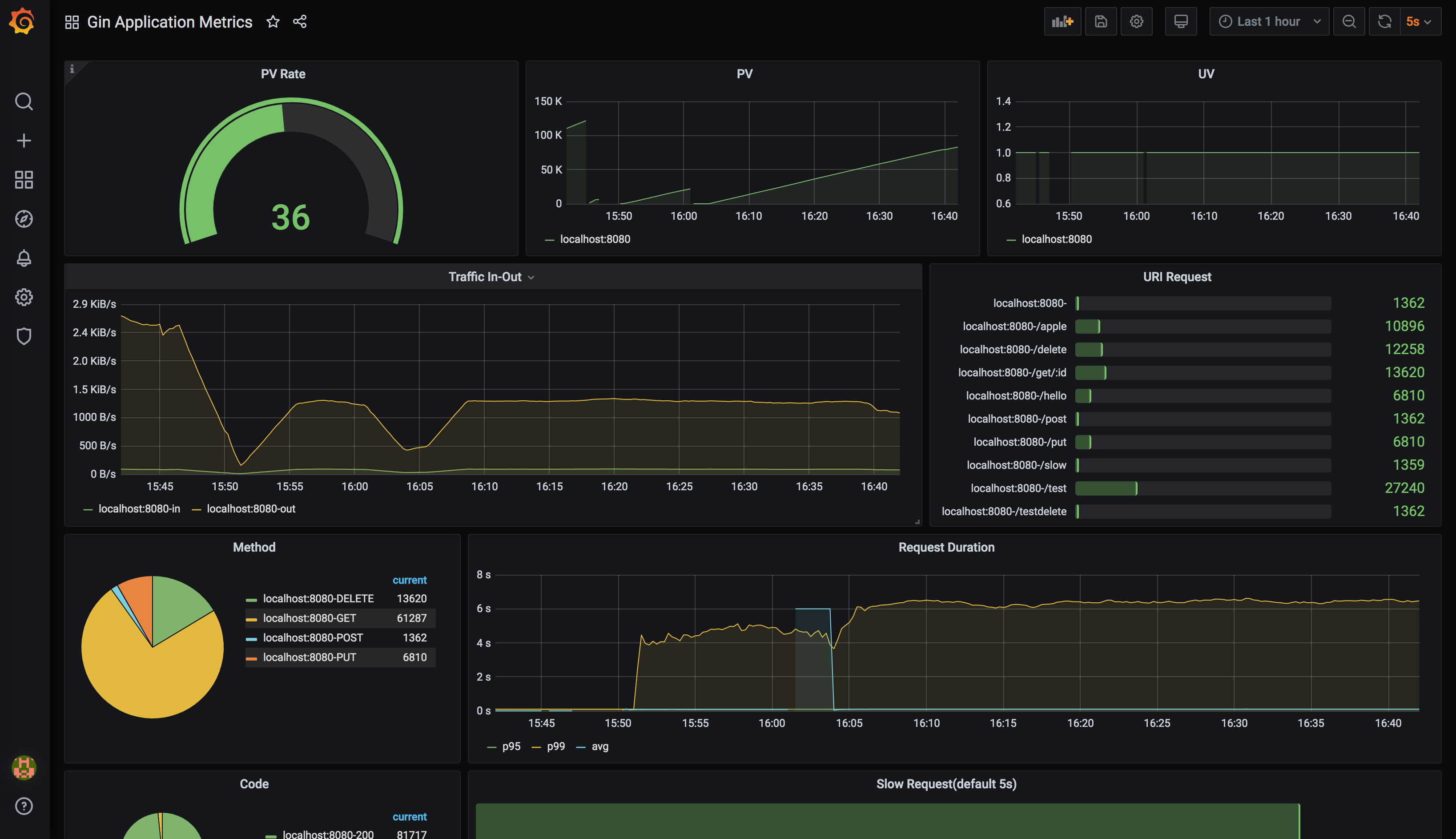This screenshot has width=1456, height=839.
Task: Add a new panel to the dashboard
Action: click(1062, 21)
